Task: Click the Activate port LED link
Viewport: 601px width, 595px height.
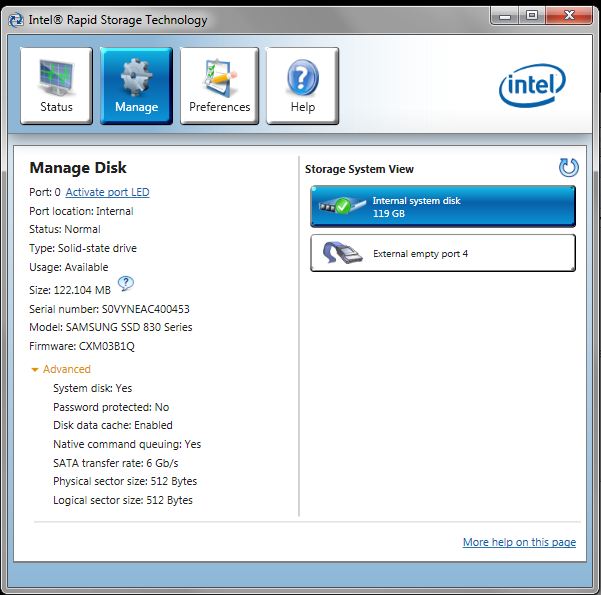Action: click(107, 192)
